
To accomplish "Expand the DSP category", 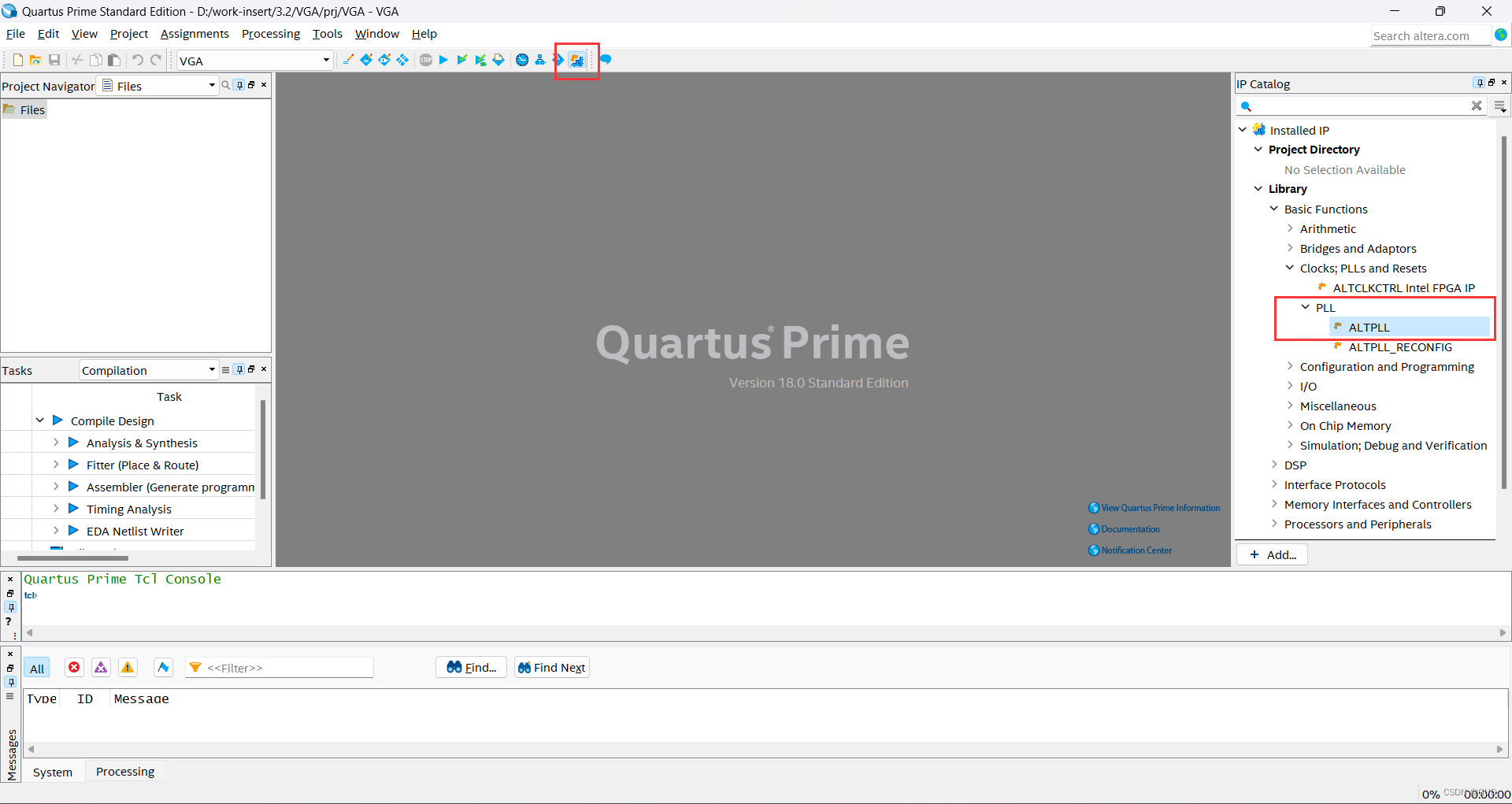I will coord(1274,465).
